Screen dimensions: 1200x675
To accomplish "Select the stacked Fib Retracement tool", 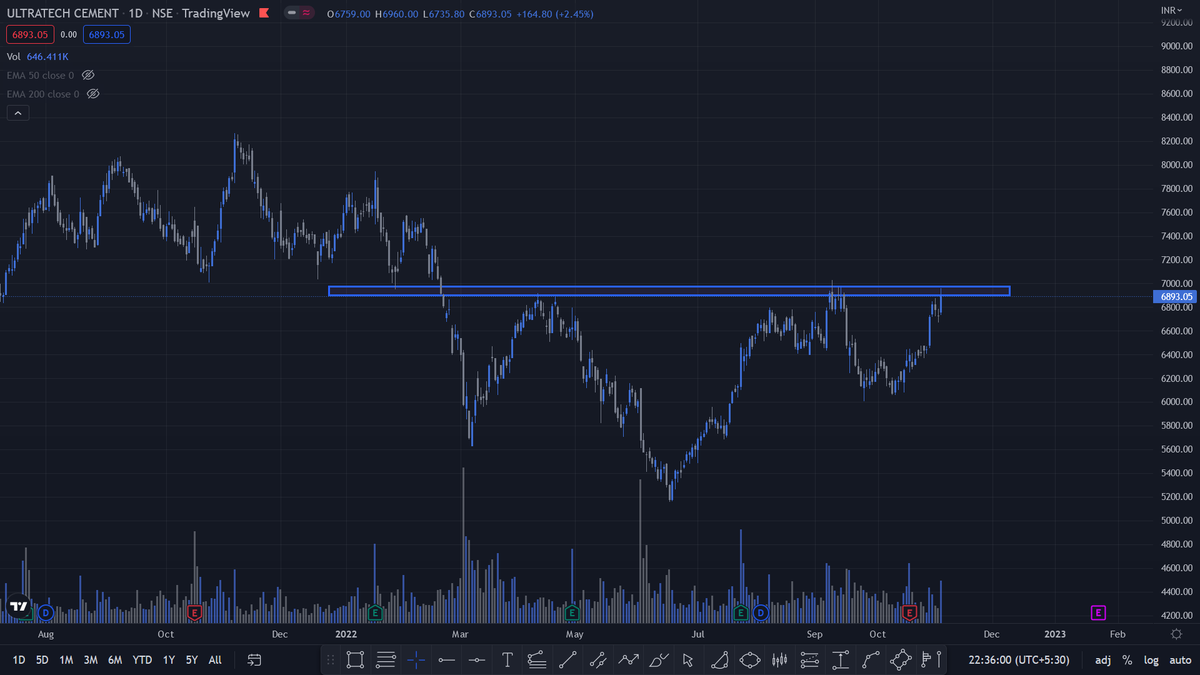I will pos(386,659).
